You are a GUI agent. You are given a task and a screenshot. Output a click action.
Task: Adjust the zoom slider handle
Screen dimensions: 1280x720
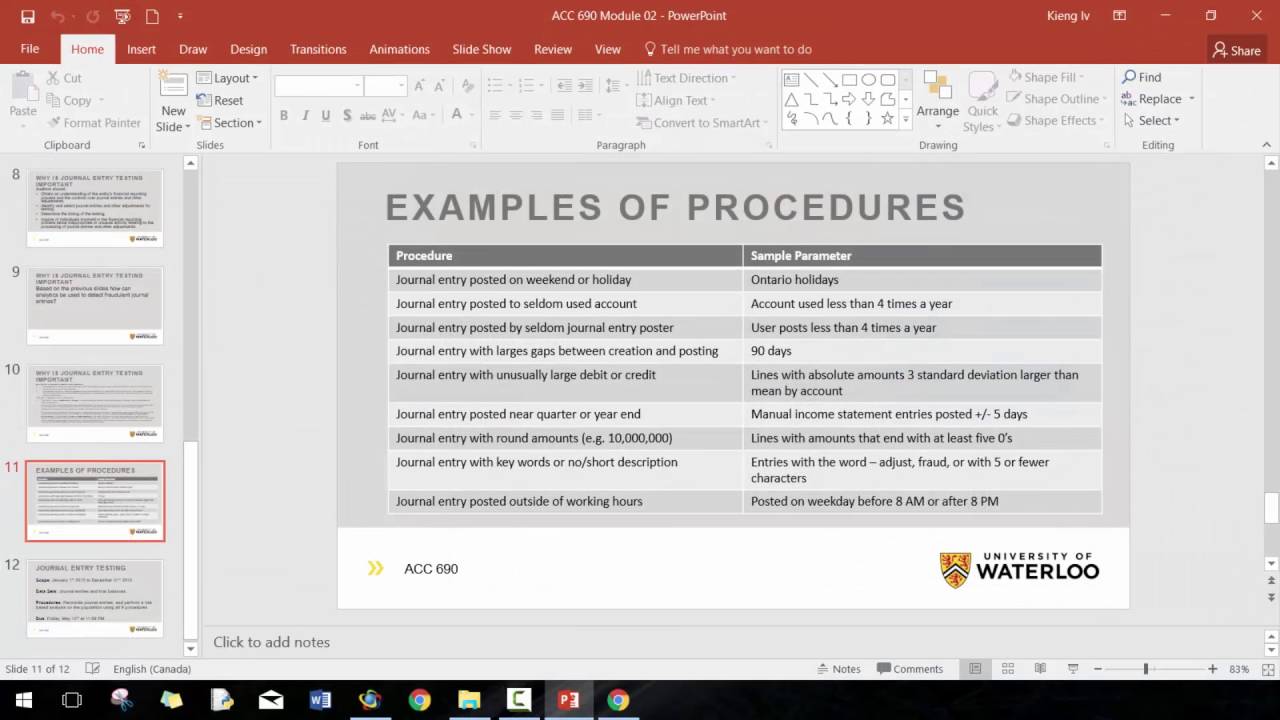tap(1146, 669)
